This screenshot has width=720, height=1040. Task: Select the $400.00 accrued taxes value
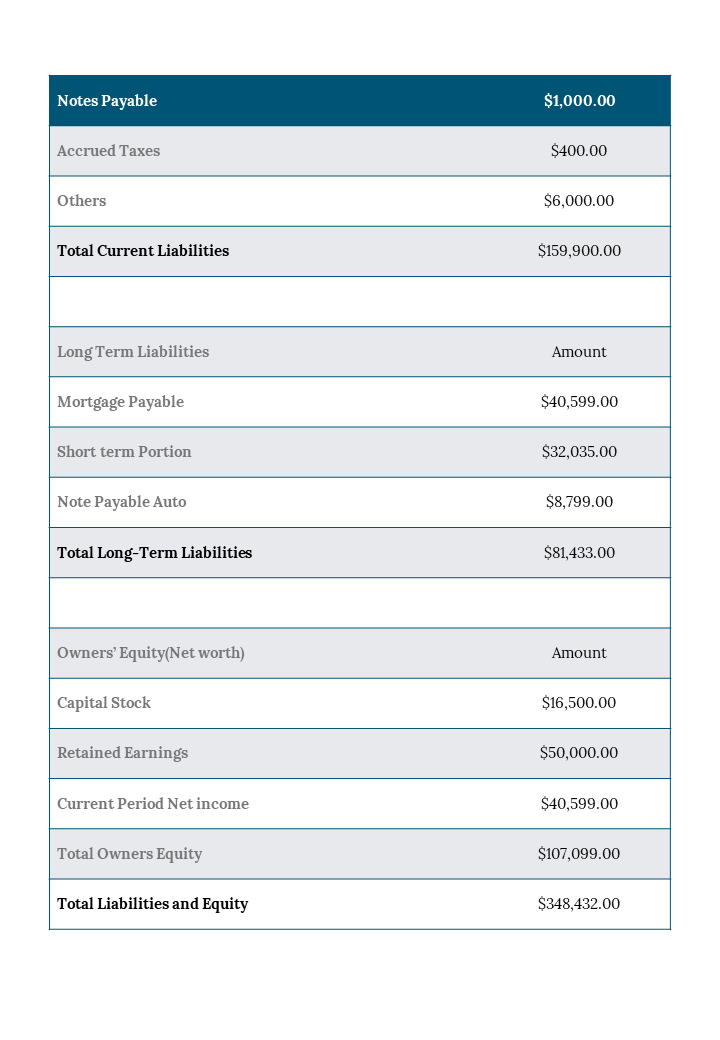(x=579, y=151)
